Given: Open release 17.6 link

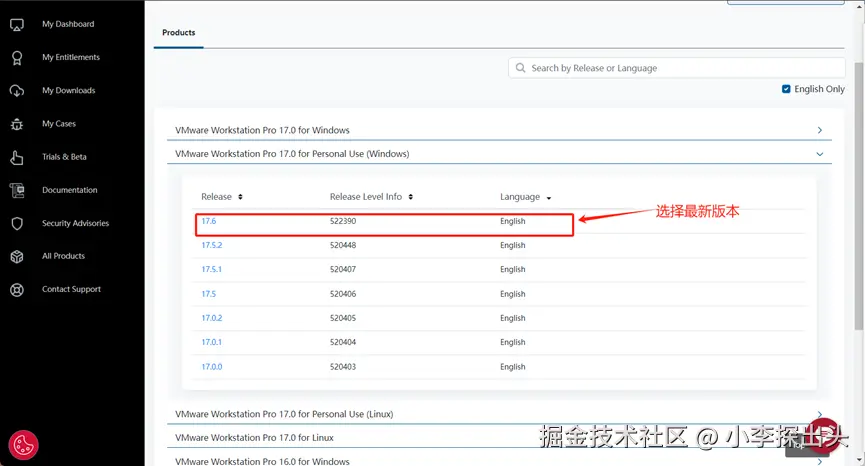Looking at the screenshot, I should (209, 221).
